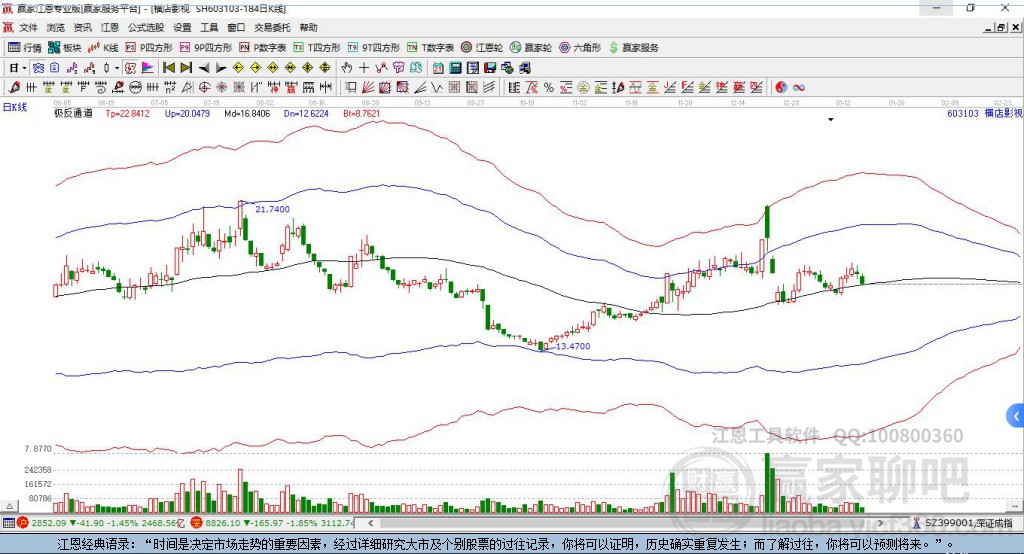This screenshot has height=554, width=1024.
Task: Click the blue infinity symbol icon
Action: click(x=799, y=88)
